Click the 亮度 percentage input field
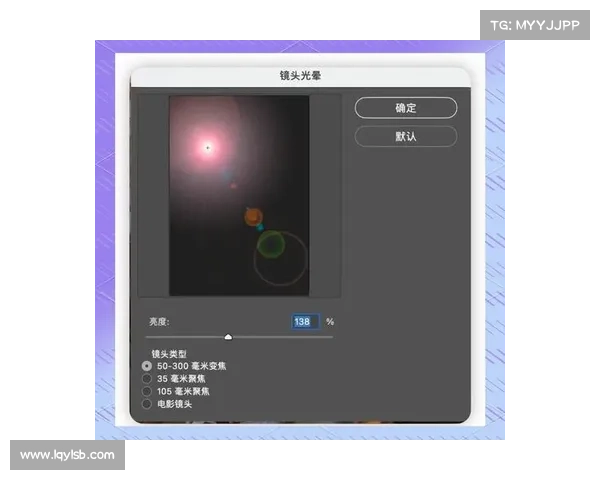Viewport: 600px width, 480px height. point(305,322)
